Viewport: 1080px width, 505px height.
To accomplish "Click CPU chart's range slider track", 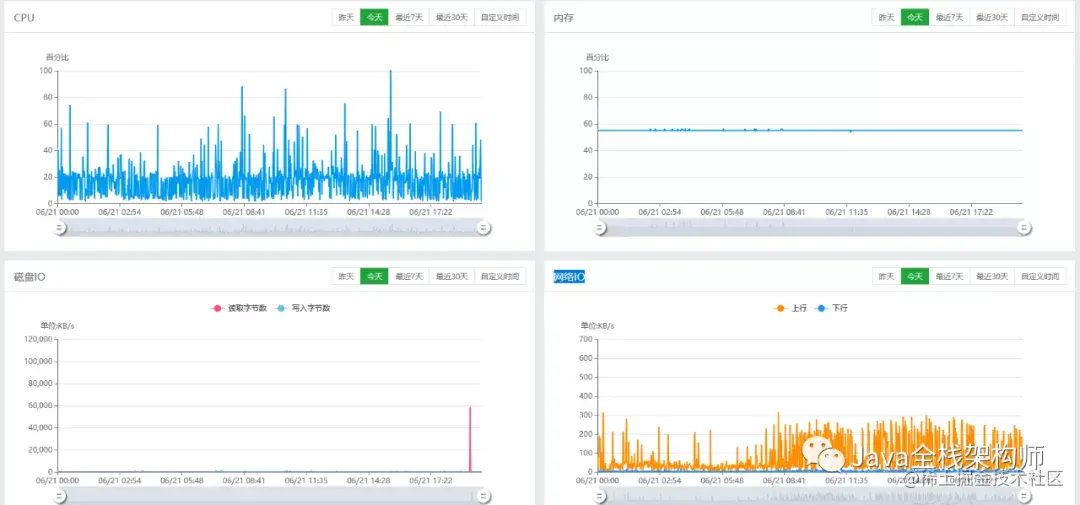I will point(272,228).
